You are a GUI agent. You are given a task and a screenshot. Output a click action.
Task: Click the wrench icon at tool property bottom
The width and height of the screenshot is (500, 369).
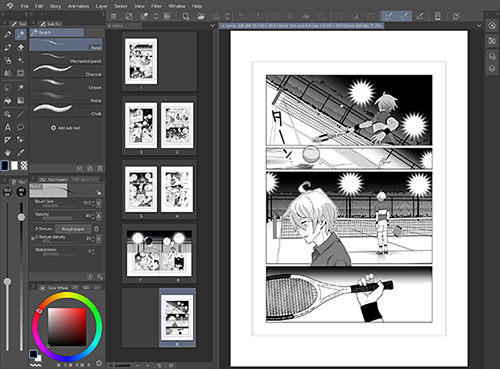100,277
